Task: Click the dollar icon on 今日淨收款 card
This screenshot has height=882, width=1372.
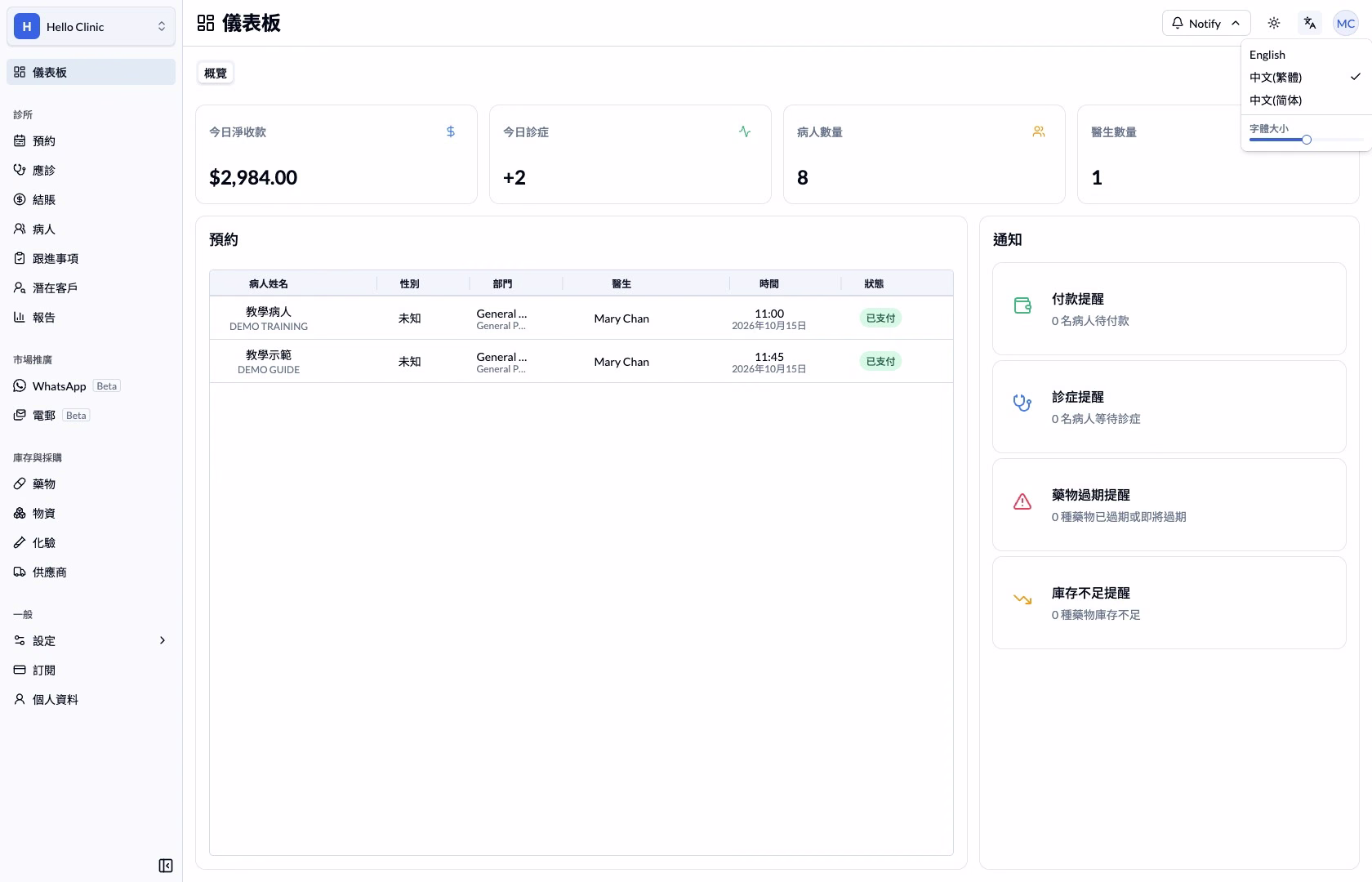Action: [x=451, y=131]
